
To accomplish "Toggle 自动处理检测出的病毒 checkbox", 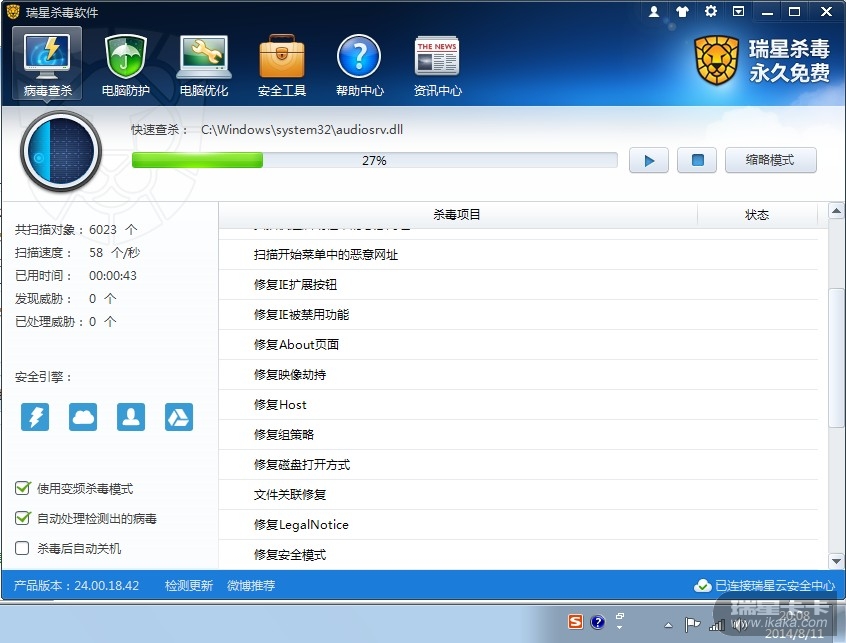I will pyautogui.click(x=22, y=518).
